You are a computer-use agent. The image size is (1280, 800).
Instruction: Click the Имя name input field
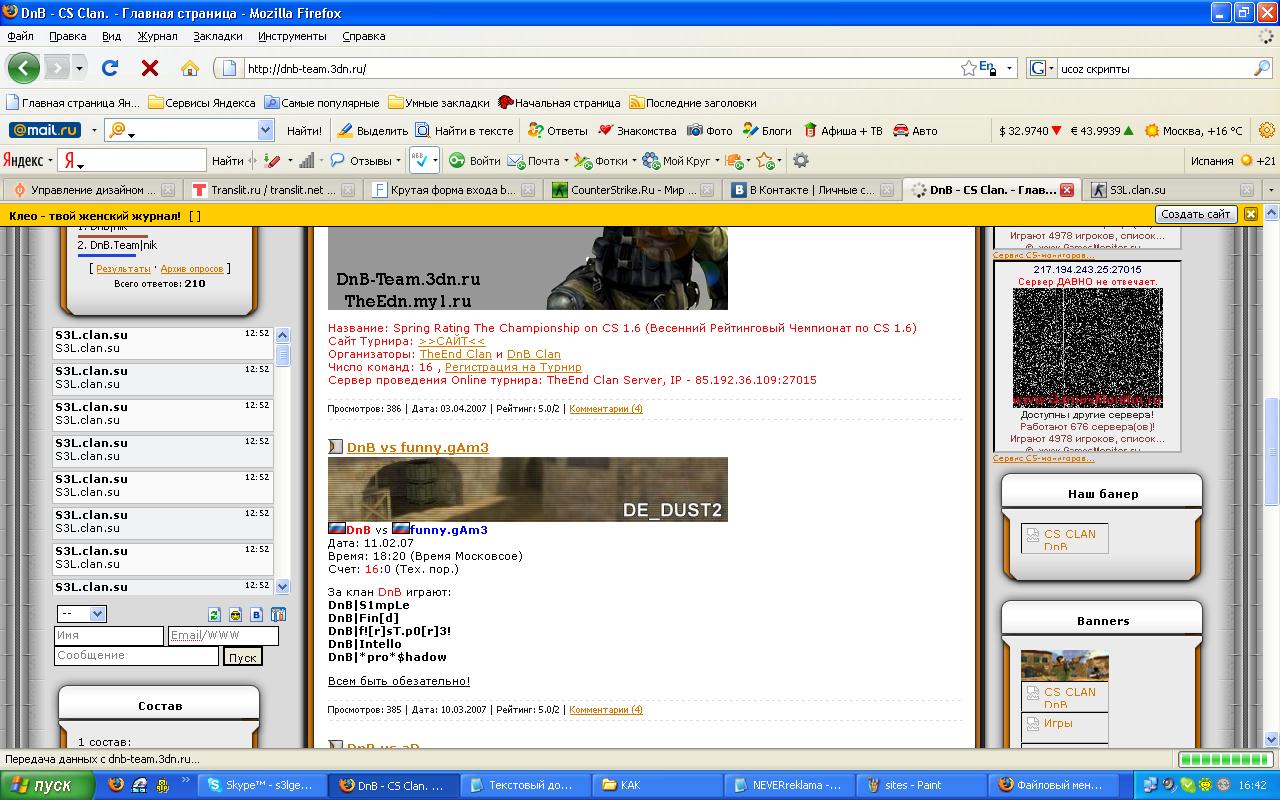coord(109,635)
